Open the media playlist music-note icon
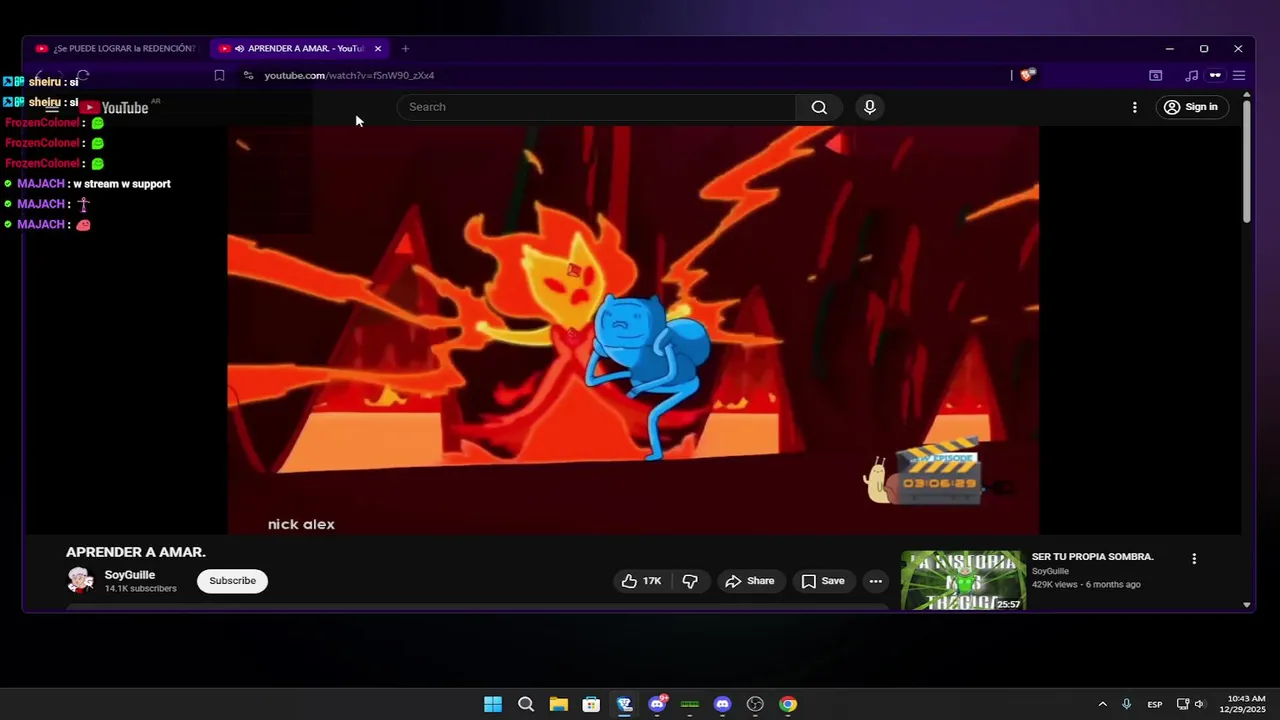The image size is (1280, 720). click(1191, 75)
